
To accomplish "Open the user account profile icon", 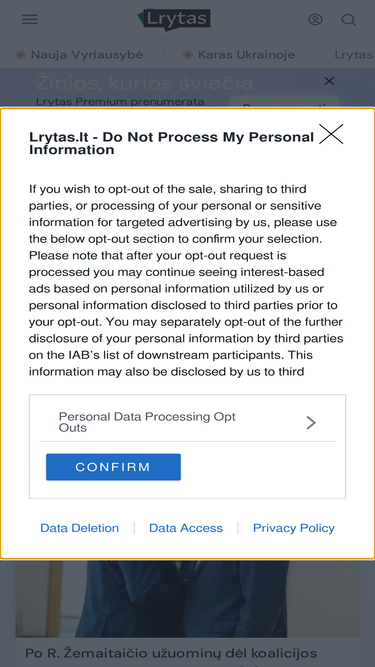I will coord(315,20).
